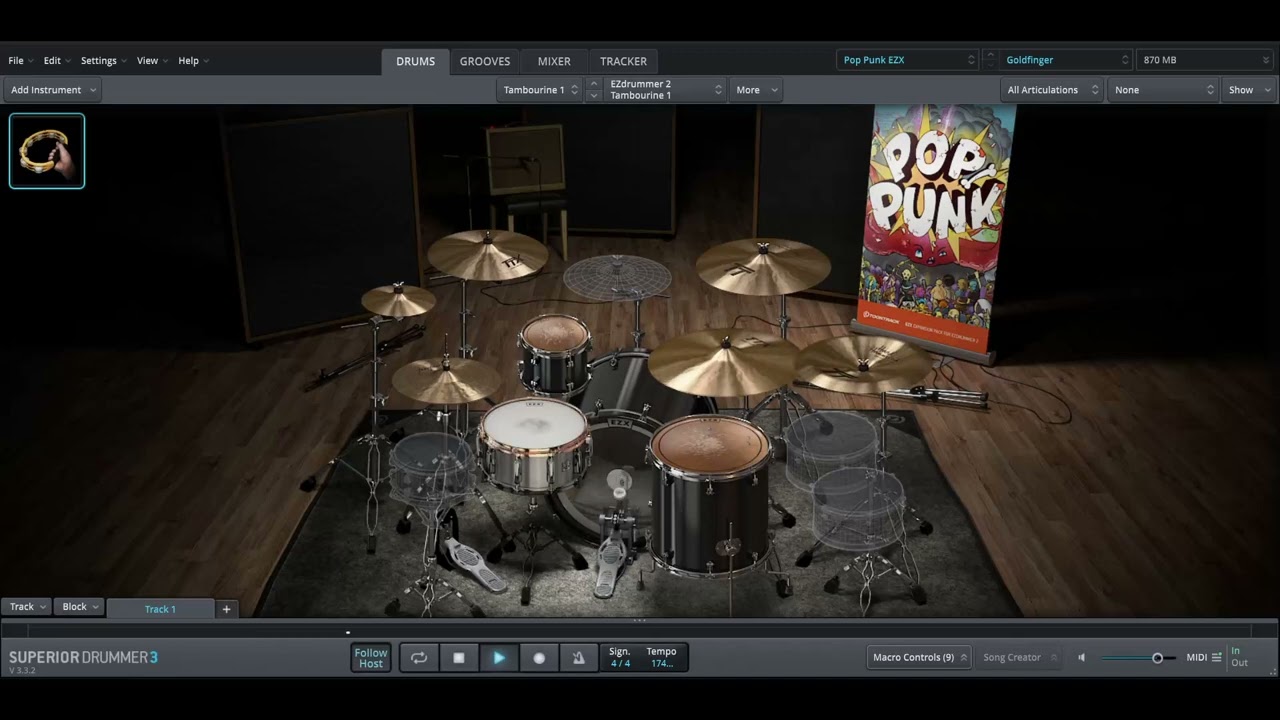
Task: Strike the hi-hat cymbals
Action: 446,380
